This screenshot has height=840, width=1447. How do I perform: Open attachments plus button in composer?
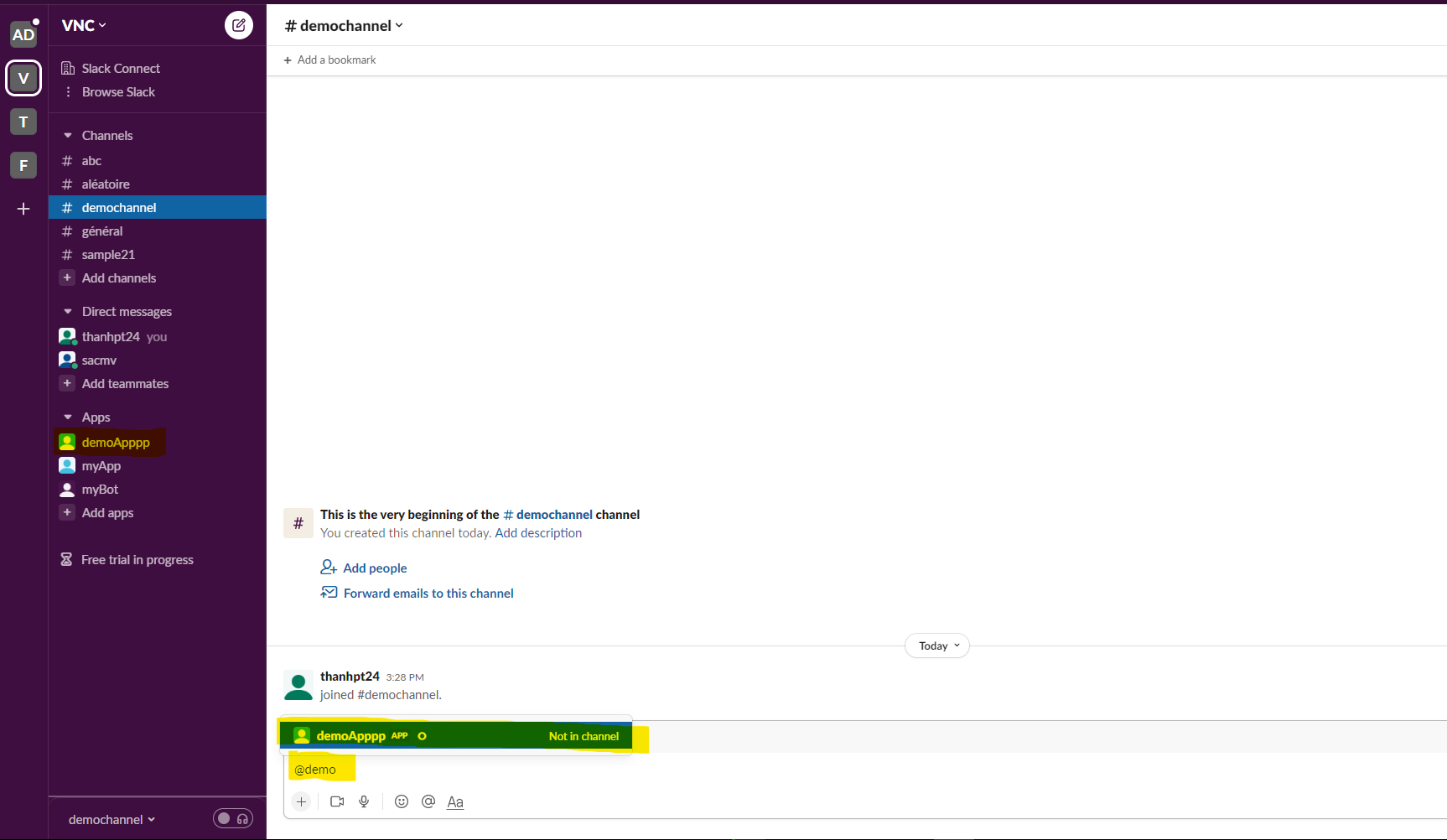(301, 801)
